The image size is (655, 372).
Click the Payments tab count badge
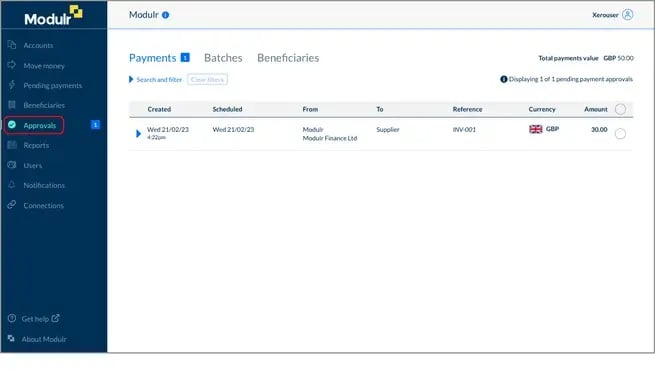185,57
